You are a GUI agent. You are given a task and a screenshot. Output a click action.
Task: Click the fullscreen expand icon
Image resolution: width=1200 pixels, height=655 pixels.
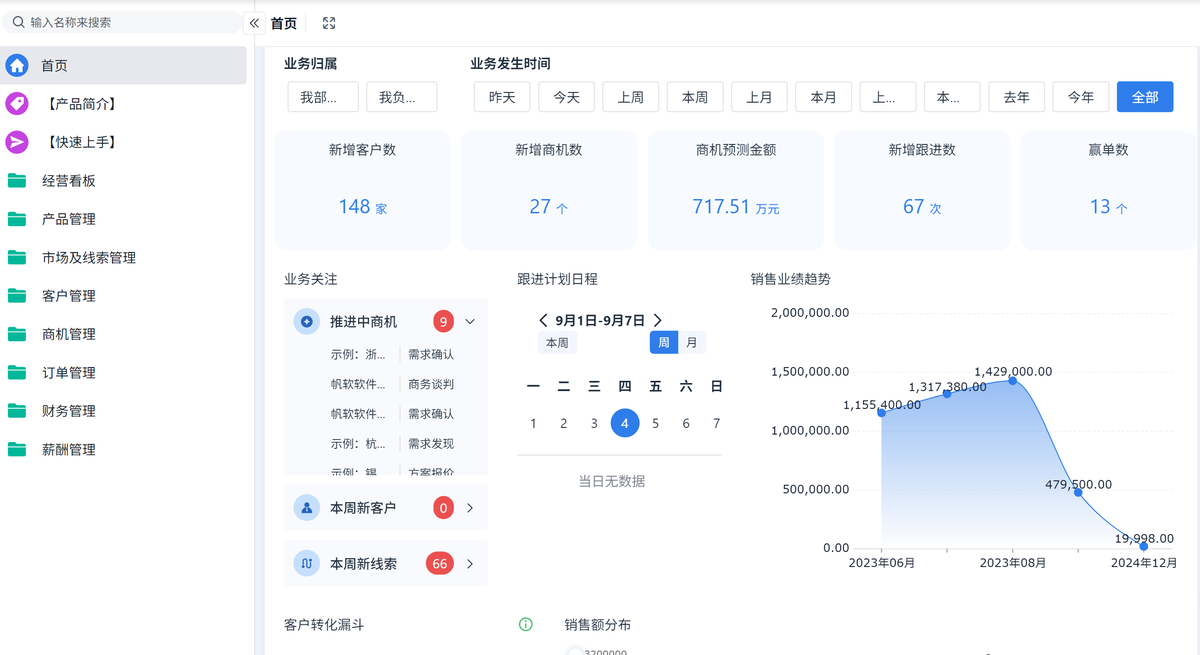(x=329, y=23)
